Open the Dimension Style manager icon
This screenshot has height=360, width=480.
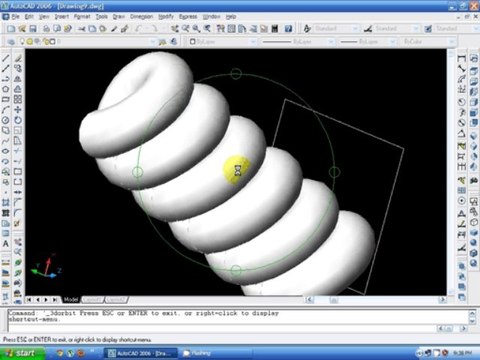point(368,29)
